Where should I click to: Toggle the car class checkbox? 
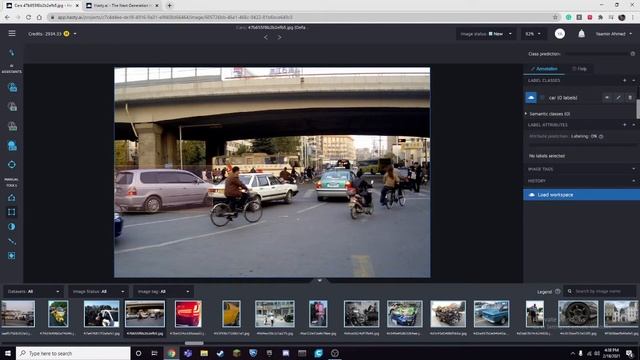pyautogui.click(x=542, y=98)
